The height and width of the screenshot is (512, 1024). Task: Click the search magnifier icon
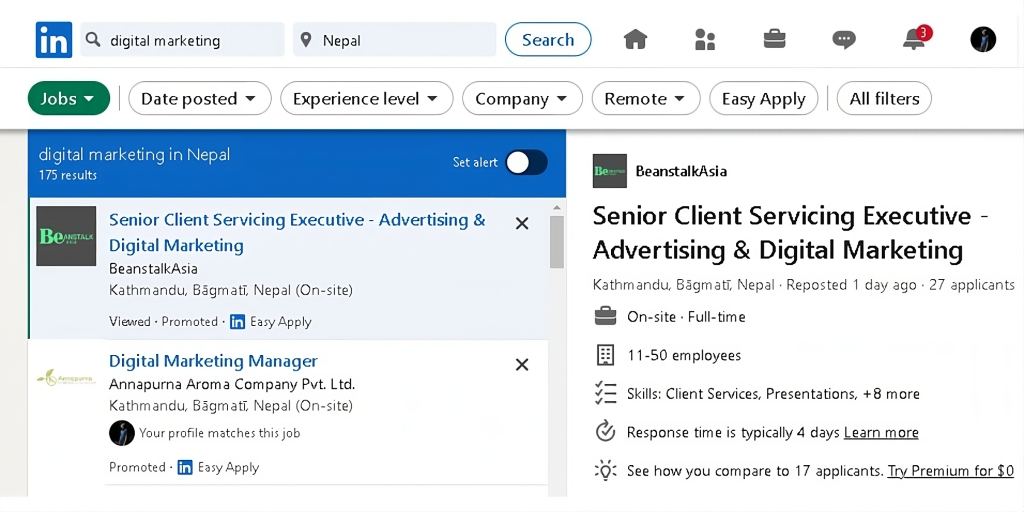tap(93, 40)
